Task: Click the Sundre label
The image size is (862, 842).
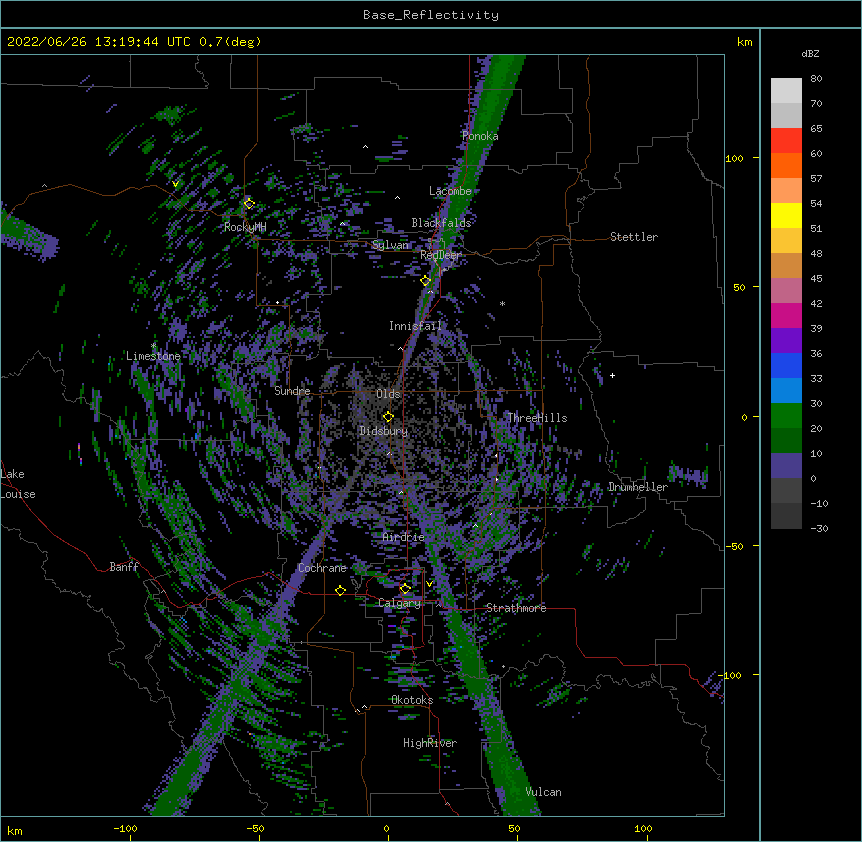Action: tap(292, 391)
